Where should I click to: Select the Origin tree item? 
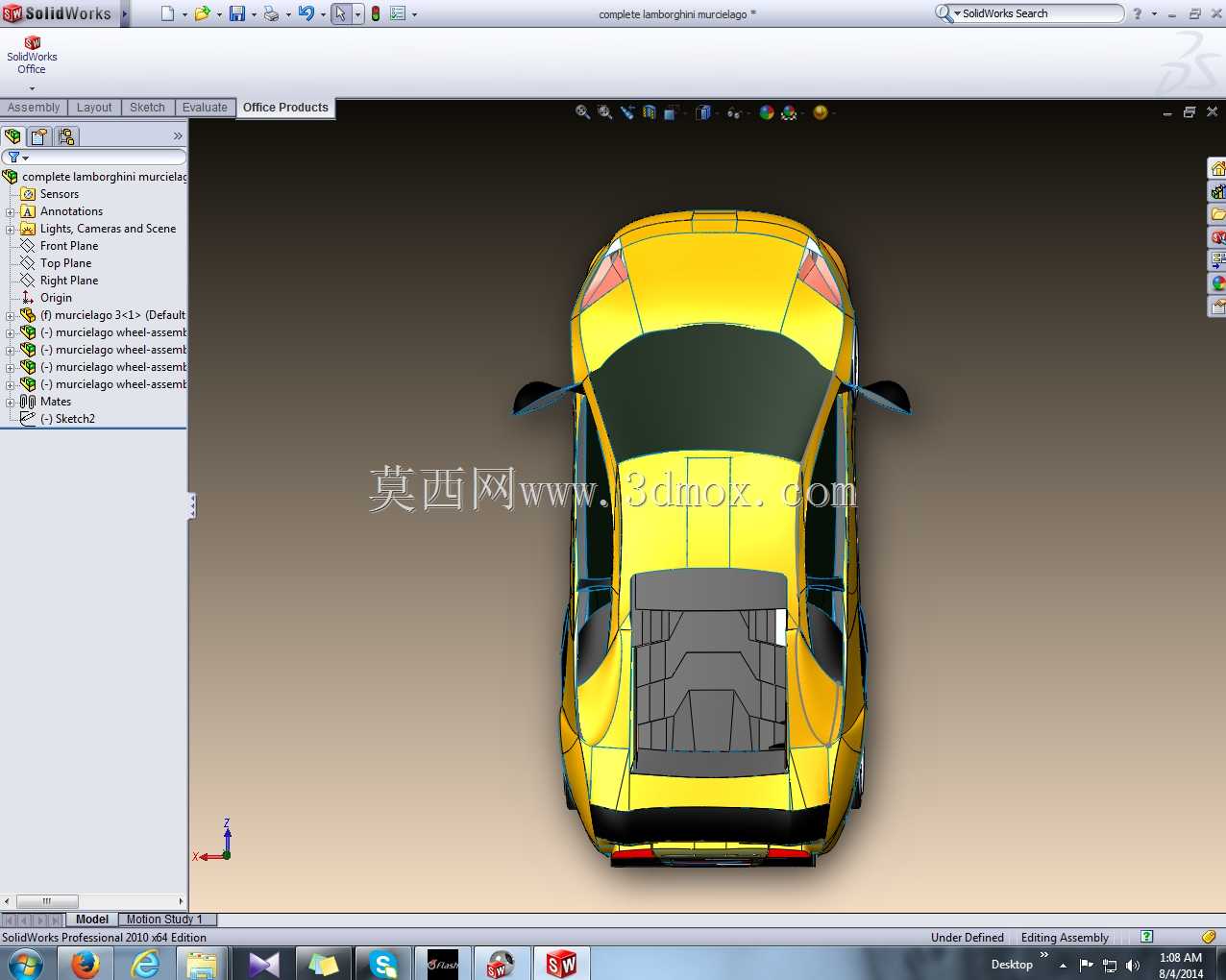click(x=56, y=298)
